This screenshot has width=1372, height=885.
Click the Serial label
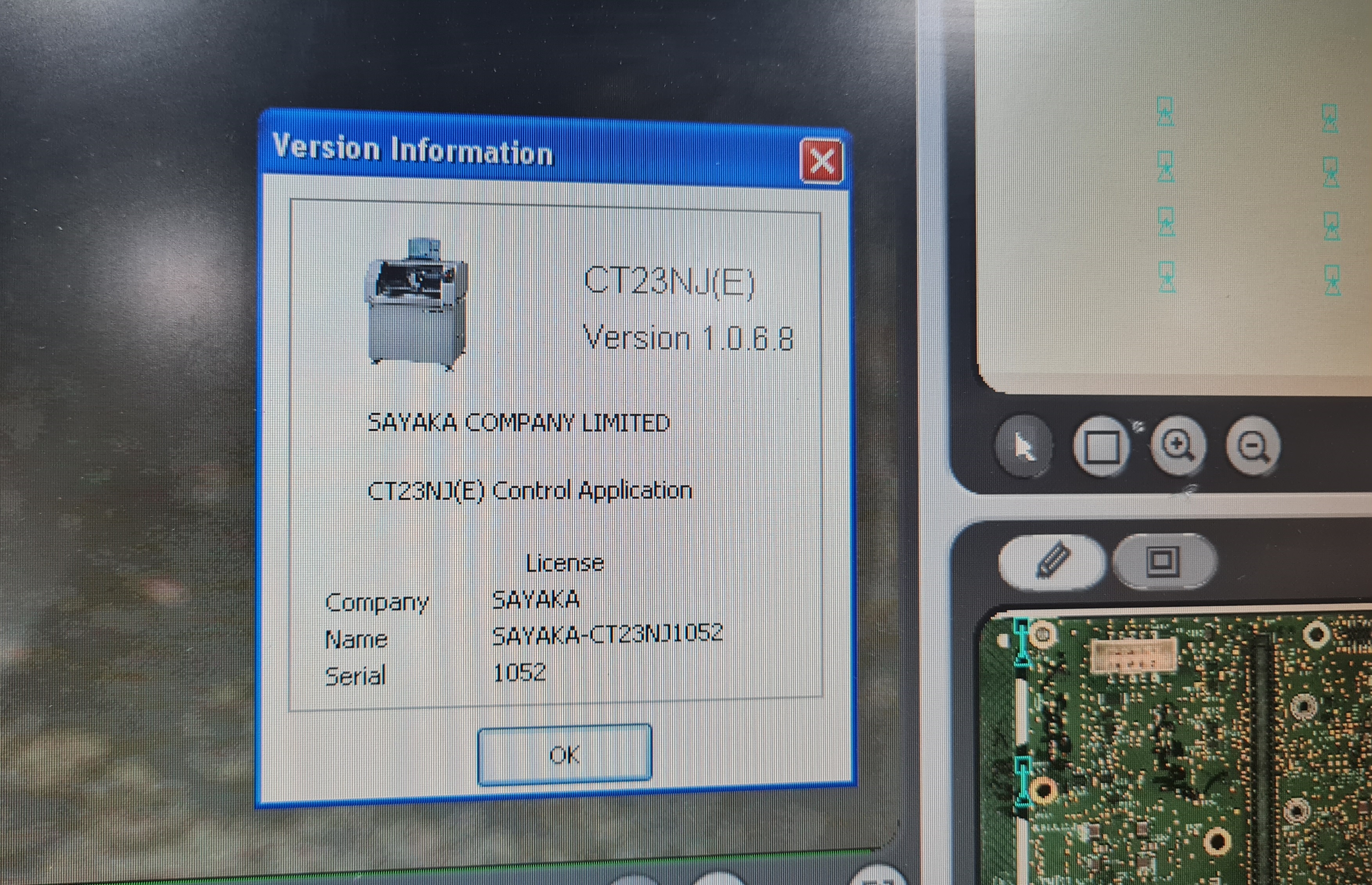pos(355,676)
